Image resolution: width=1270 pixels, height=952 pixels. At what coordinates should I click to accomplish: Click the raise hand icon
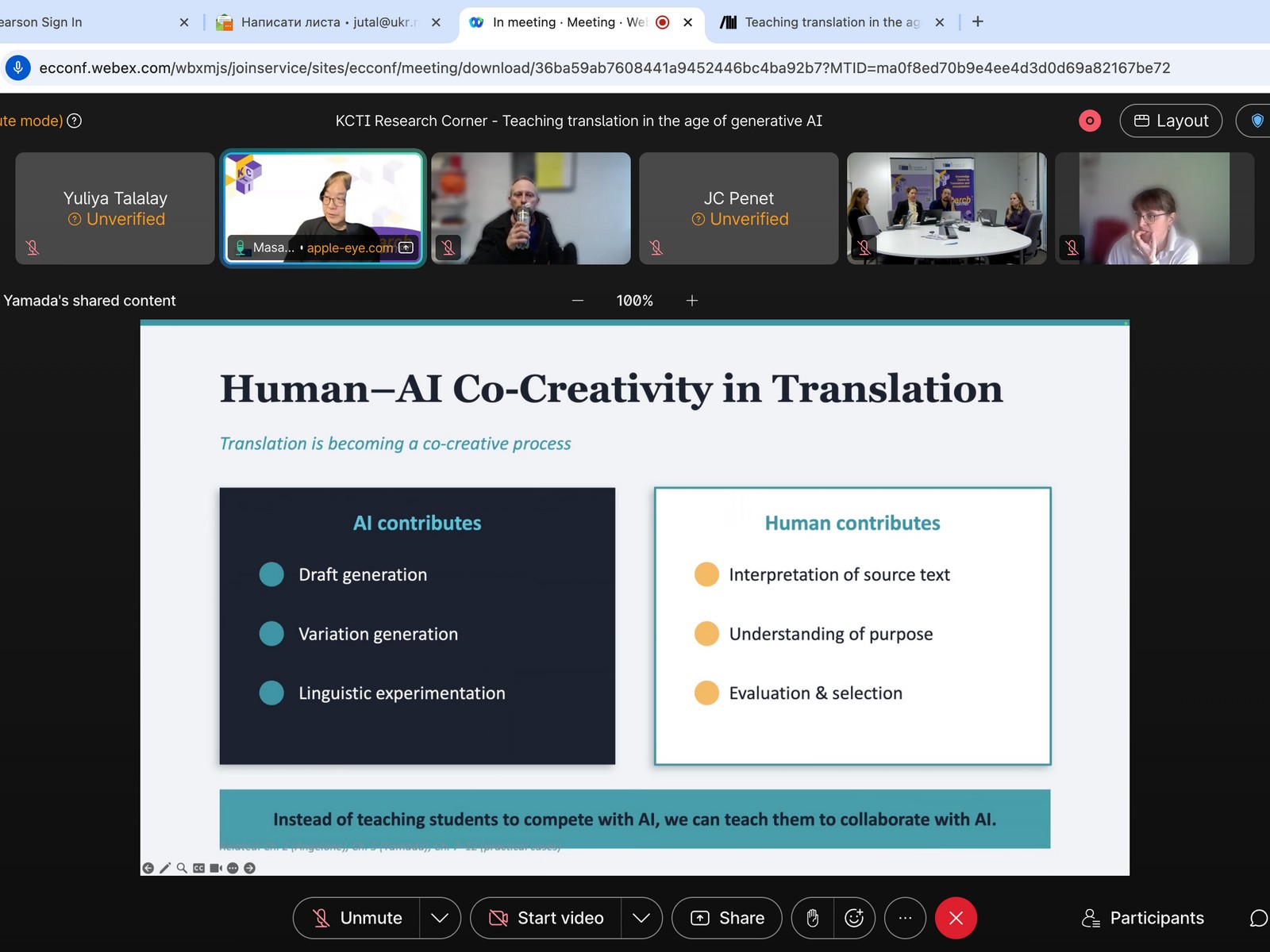(x=812, y=918)
